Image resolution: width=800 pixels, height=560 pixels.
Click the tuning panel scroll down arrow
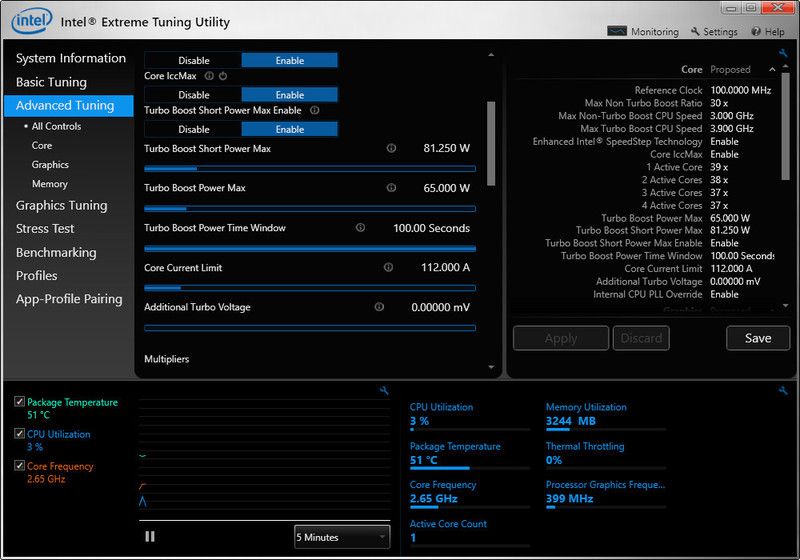click(491, 367)
